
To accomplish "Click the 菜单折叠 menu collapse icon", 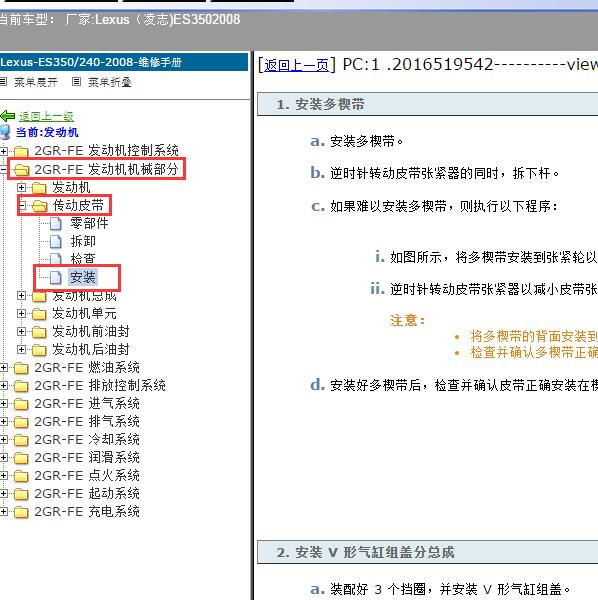I will coord(77,82).
